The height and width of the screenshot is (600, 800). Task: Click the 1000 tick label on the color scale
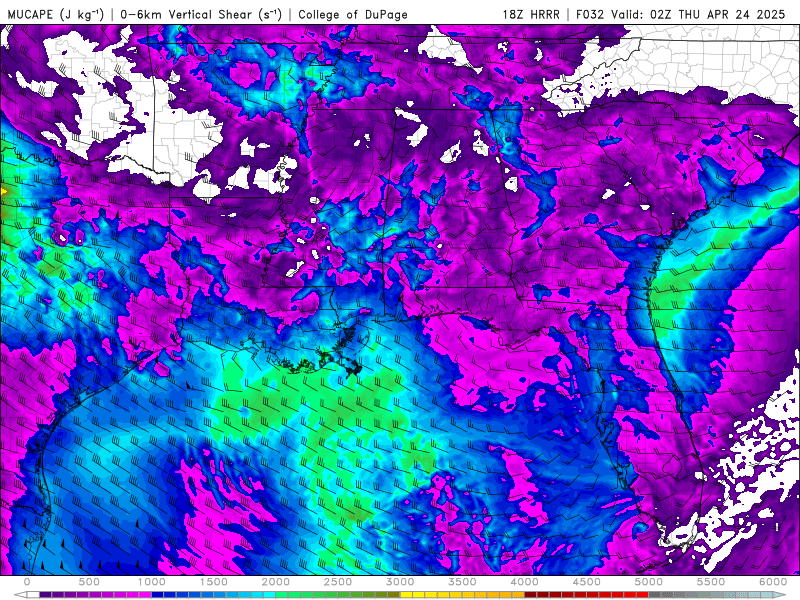pos(152,582)
